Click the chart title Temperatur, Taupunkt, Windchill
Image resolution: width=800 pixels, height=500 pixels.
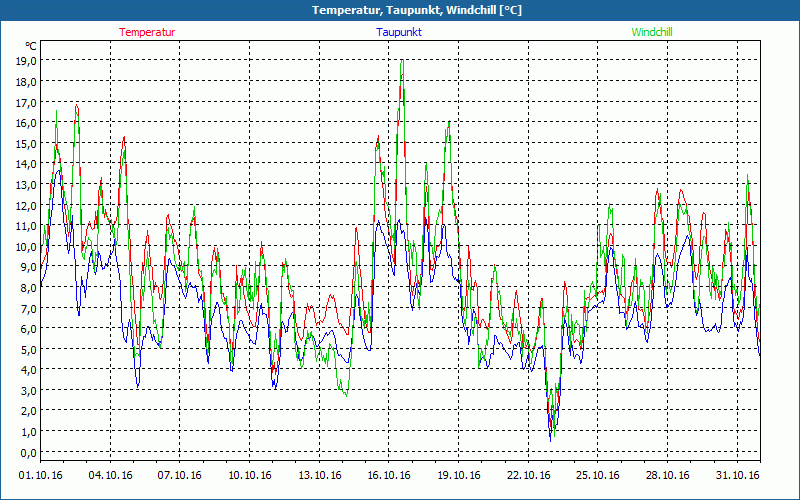click(416, 10)
